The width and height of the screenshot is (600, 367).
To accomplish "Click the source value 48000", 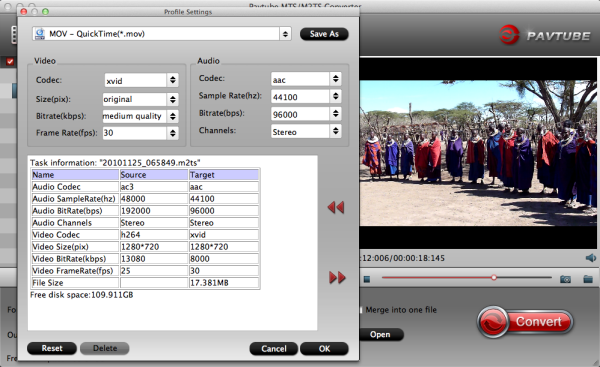I will tap(154, 199).
